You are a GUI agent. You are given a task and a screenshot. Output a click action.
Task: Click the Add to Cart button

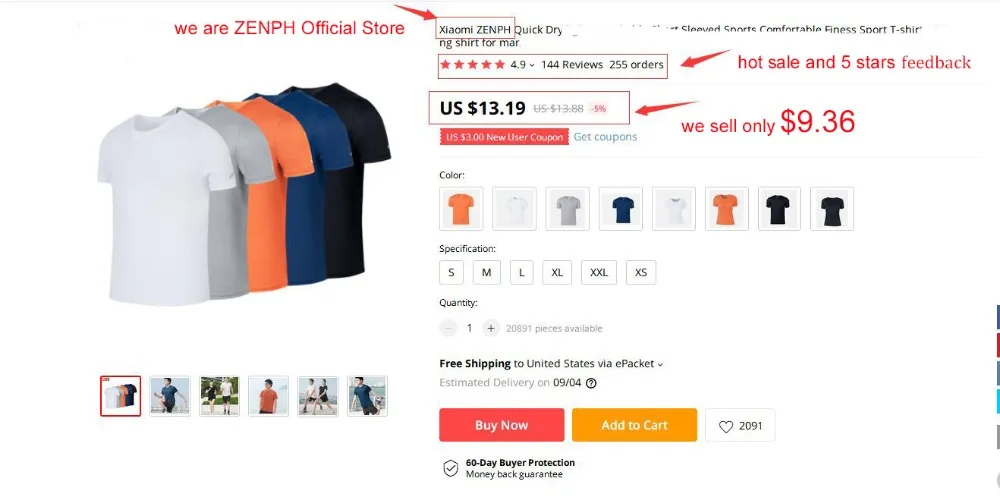[x=635, y=425]
